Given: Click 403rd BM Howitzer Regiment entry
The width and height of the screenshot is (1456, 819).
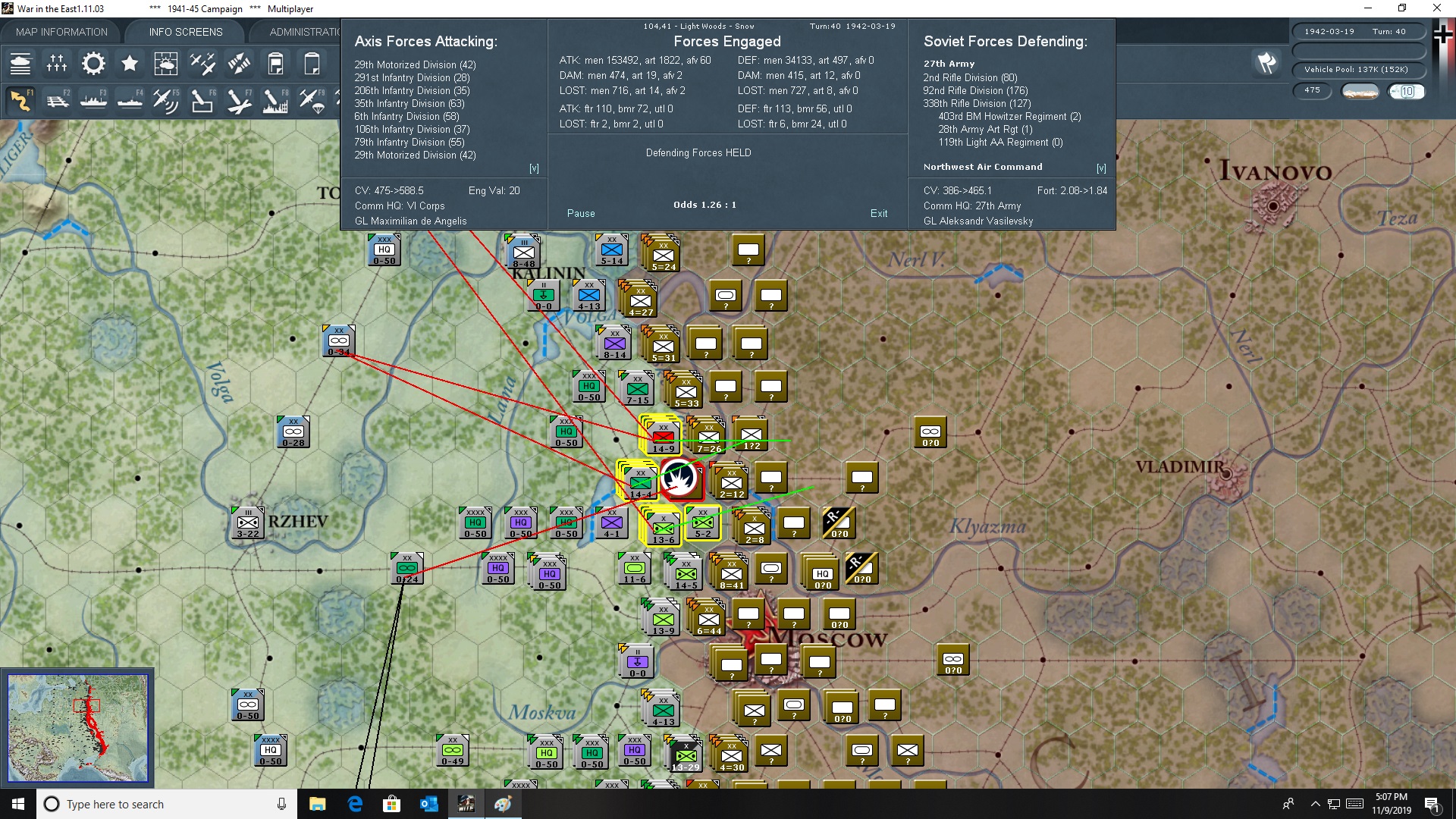Looking at the screenshot, I should coord(1009,117).
